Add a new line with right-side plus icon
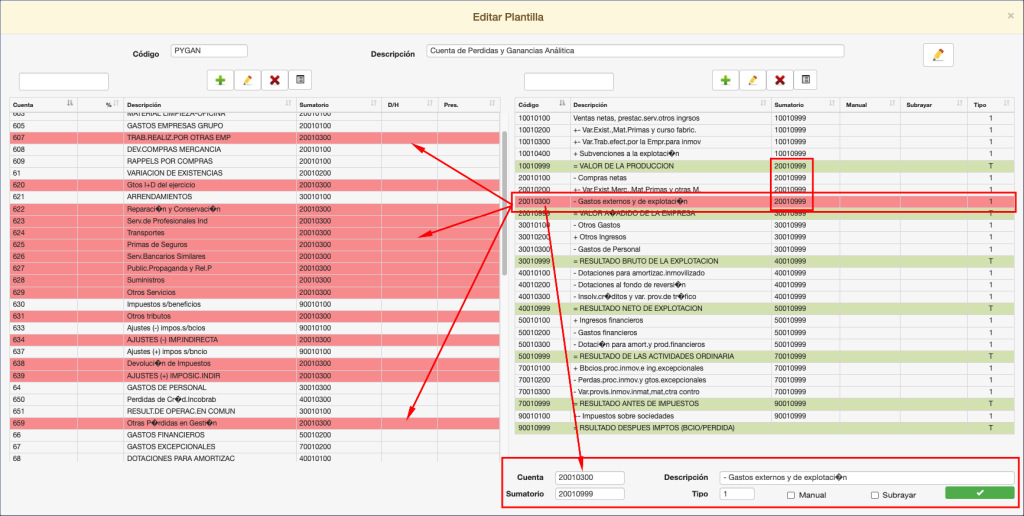The image size is (1024, 516). click(725, 80)
